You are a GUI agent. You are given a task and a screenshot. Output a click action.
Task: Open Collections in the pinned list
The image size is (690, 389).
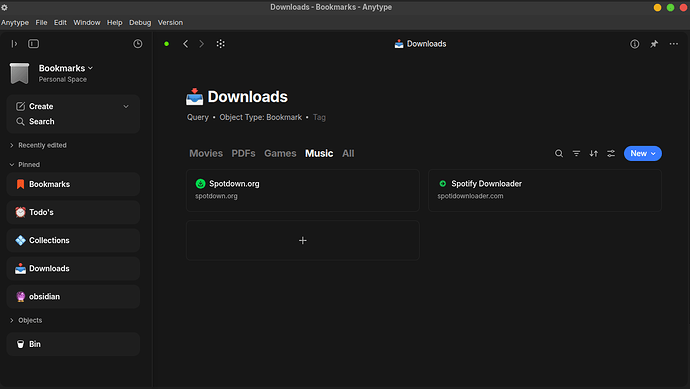click(73, 240)
